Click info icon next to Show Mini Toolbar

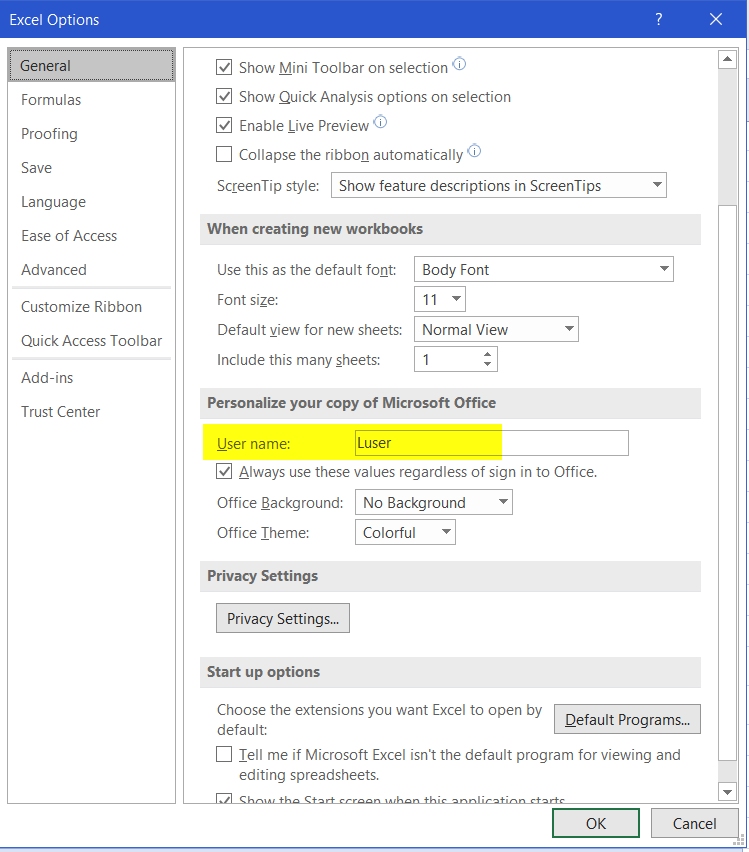(x=459, y=64)
